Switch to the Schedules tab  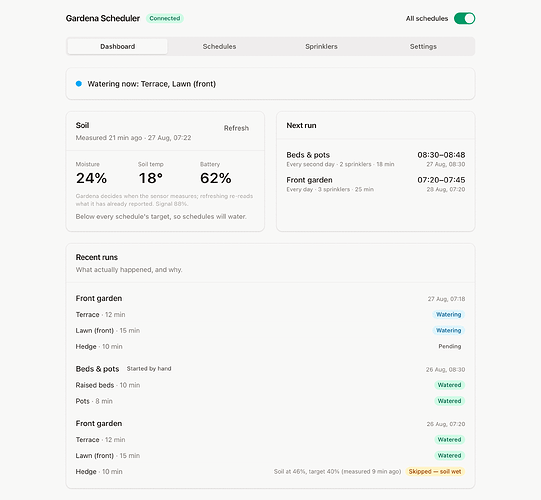(x=219, y=46)
